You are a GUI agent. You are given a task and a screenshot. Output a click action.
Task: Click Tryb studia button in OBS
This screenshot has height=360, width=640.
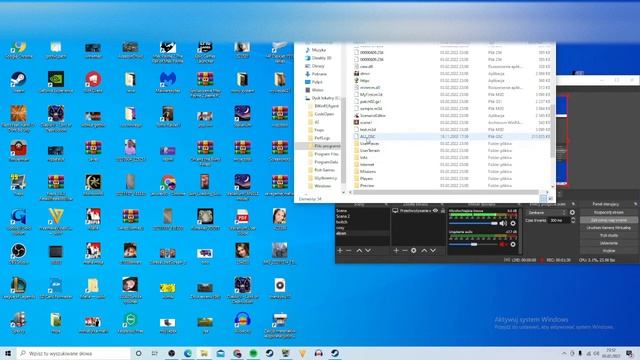(609, 236)
